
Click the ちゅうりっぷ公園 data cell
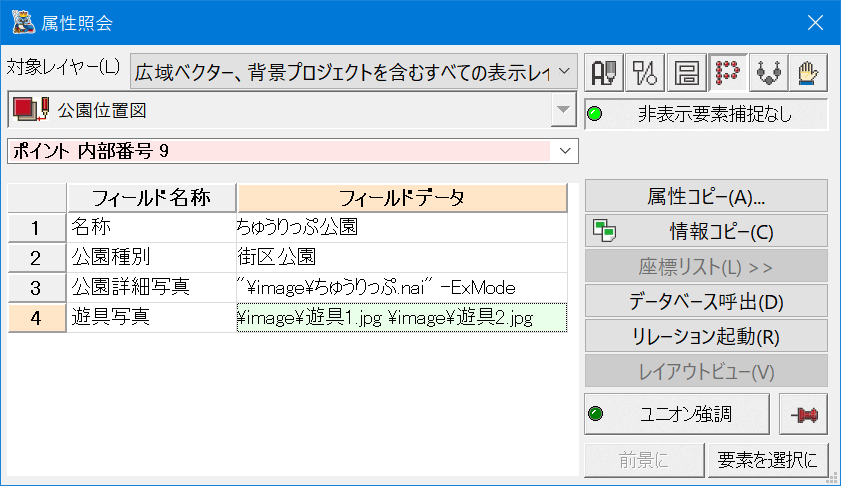(402, 227)
